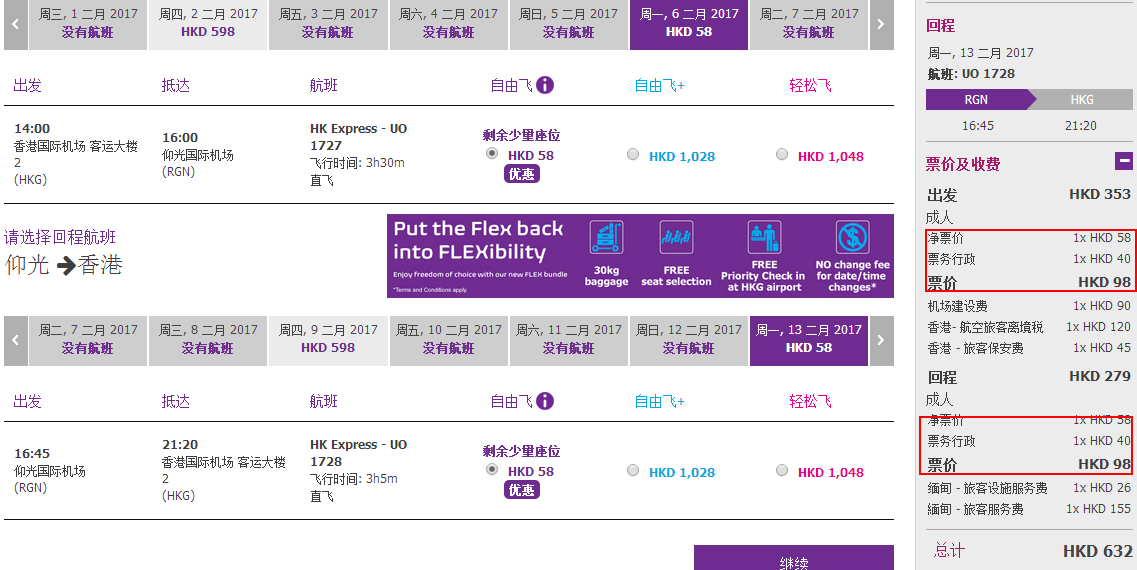Select return 自由飞 HKD 58 fare radio
The width and height of the screenshot is (1137, 570).
point(492,470)
